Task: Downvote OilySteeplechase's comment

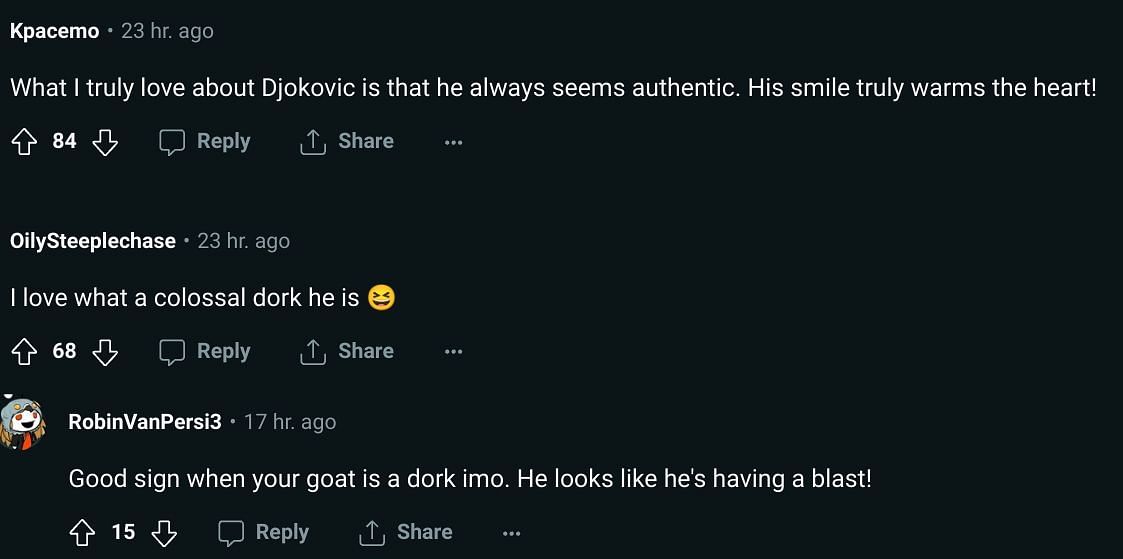Action: 105,352
